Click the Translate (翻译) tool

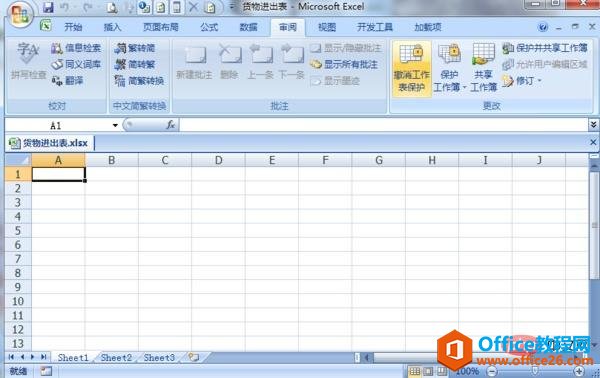[67, 81]
